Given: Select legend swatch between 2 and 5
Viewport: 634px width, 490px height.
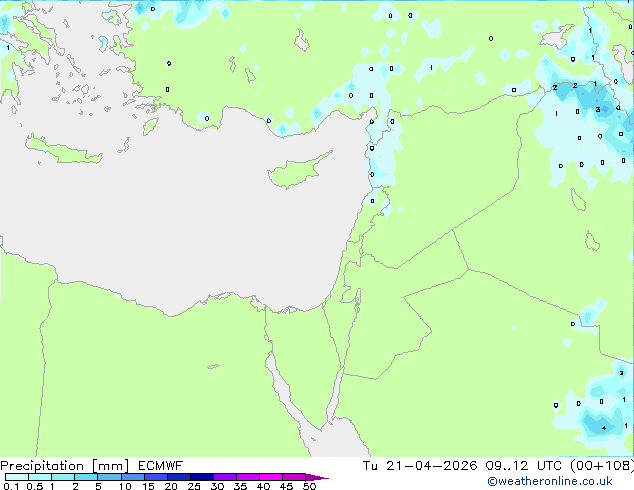Looking at the screenshot, I should 86,477.
